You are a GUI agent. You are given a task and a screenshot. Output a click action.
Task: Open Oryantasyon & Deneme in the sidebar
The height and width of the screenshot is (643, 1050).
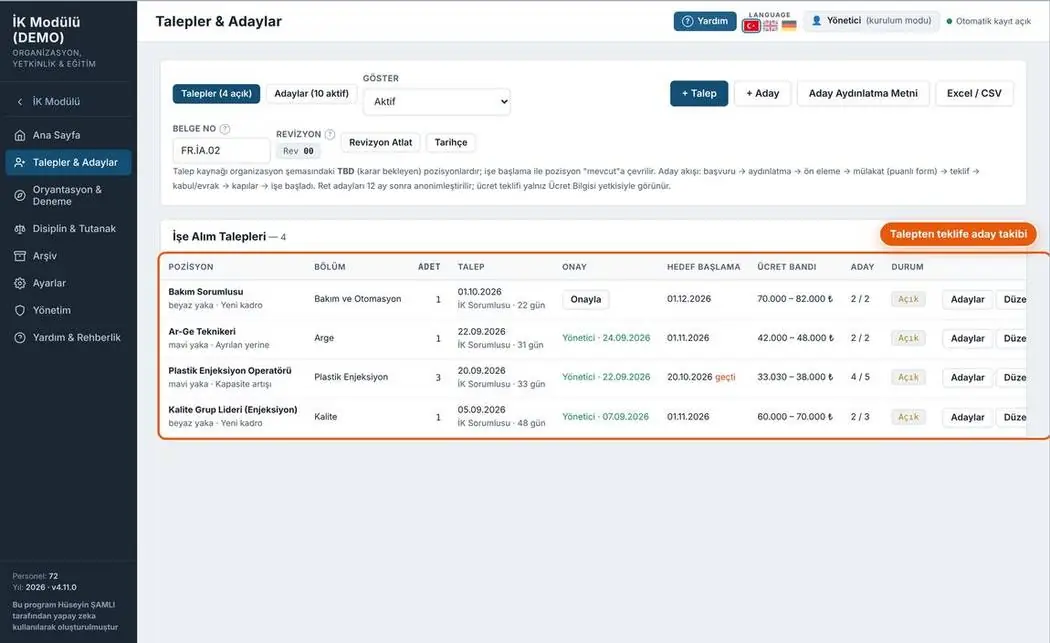click(68, 196)
